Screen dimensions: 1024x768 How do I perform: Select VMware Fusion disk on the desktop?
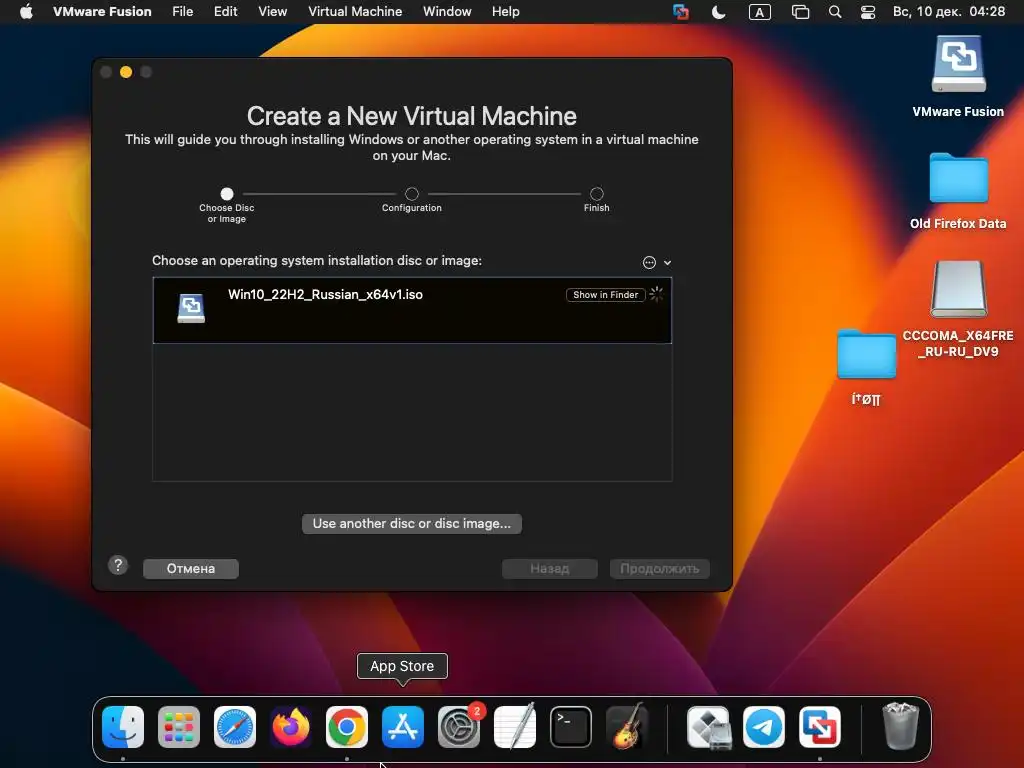958,64
